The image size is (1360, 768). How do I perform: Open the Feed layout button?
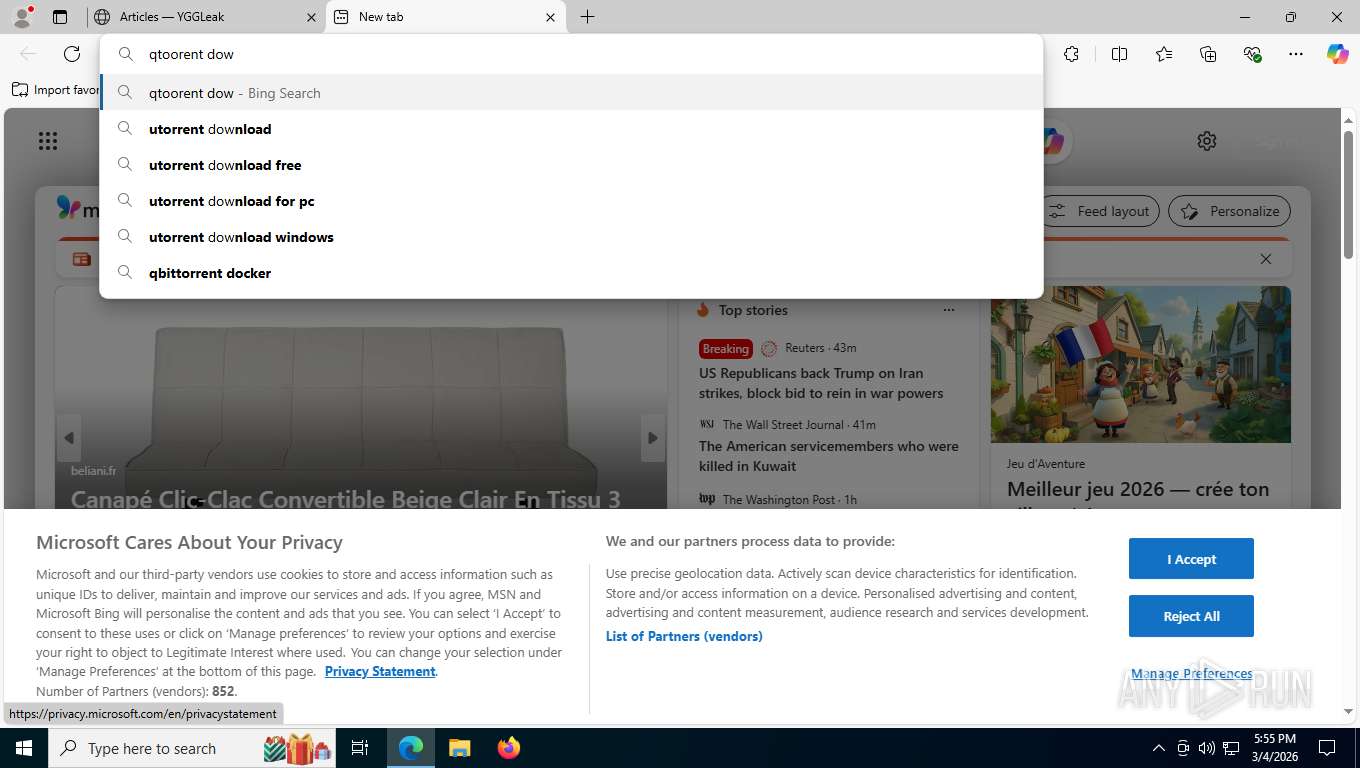(x=1100, y=211)
